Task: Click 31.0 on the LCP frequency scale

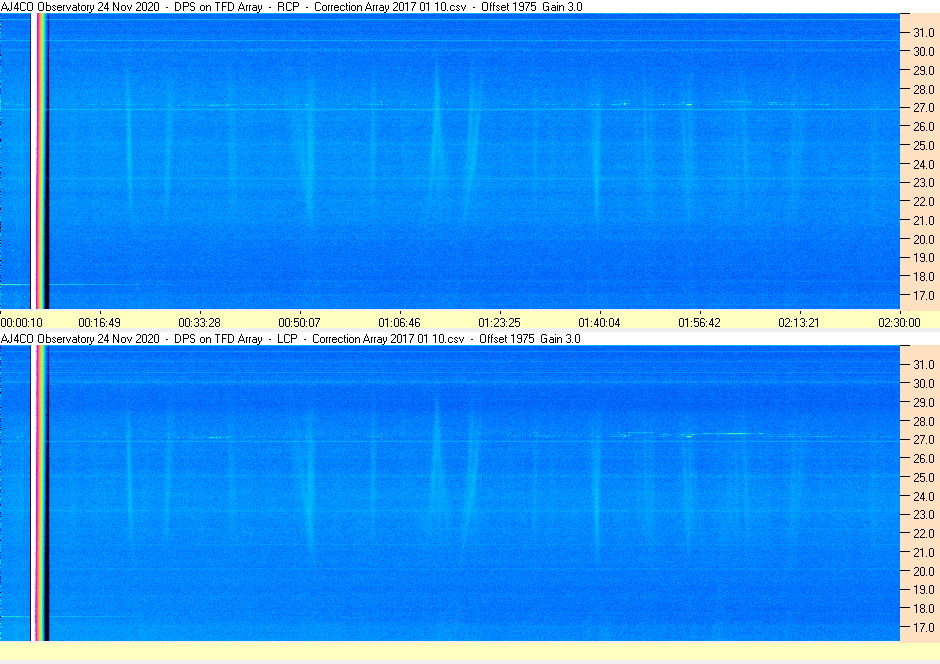Action: tap(924, 364)
